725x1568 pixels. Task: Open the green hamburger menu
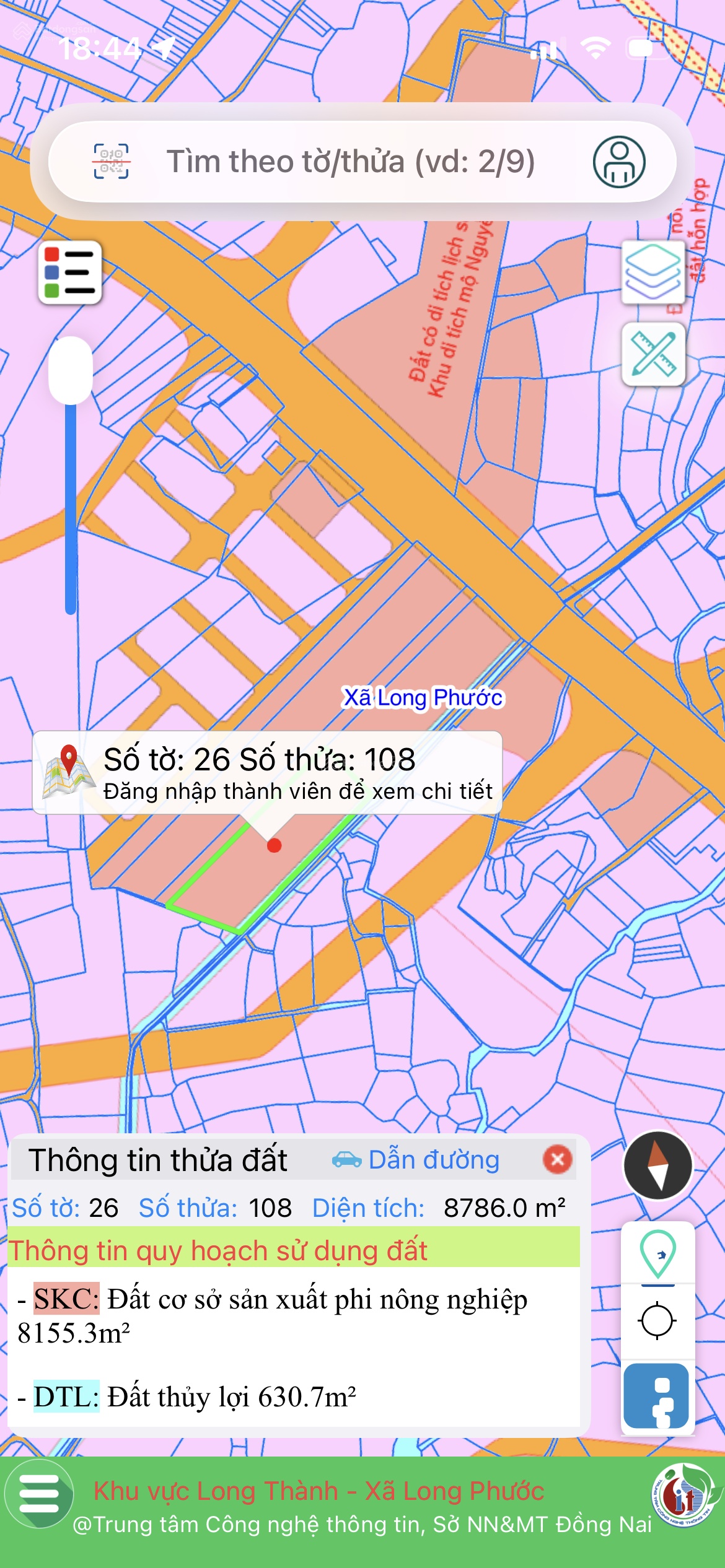point(39,1494)
